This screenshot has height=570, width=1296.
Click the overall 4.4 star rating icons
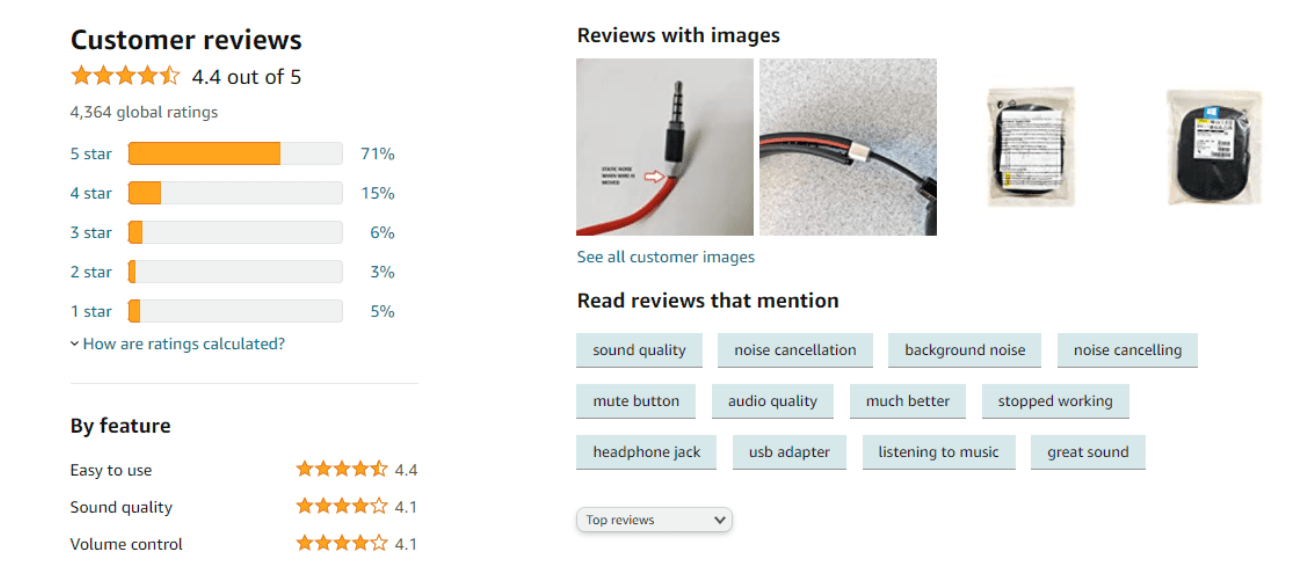tap(125, 76)
